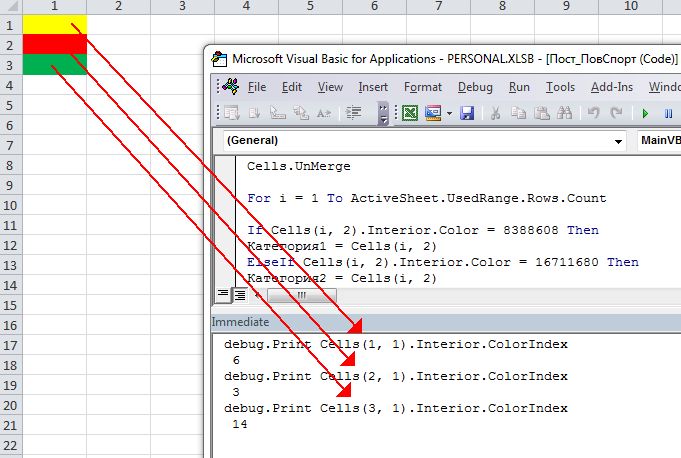
Task: Click the VBA menu bar control icon
Action: pos(231,86)
